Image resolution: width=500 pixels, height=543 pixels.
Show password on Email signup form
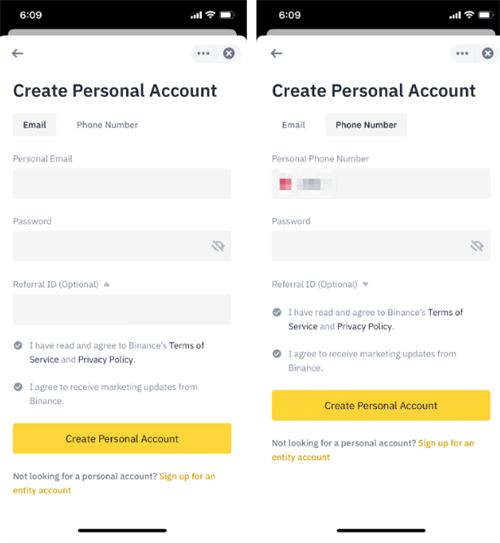[x=218, y=246]
